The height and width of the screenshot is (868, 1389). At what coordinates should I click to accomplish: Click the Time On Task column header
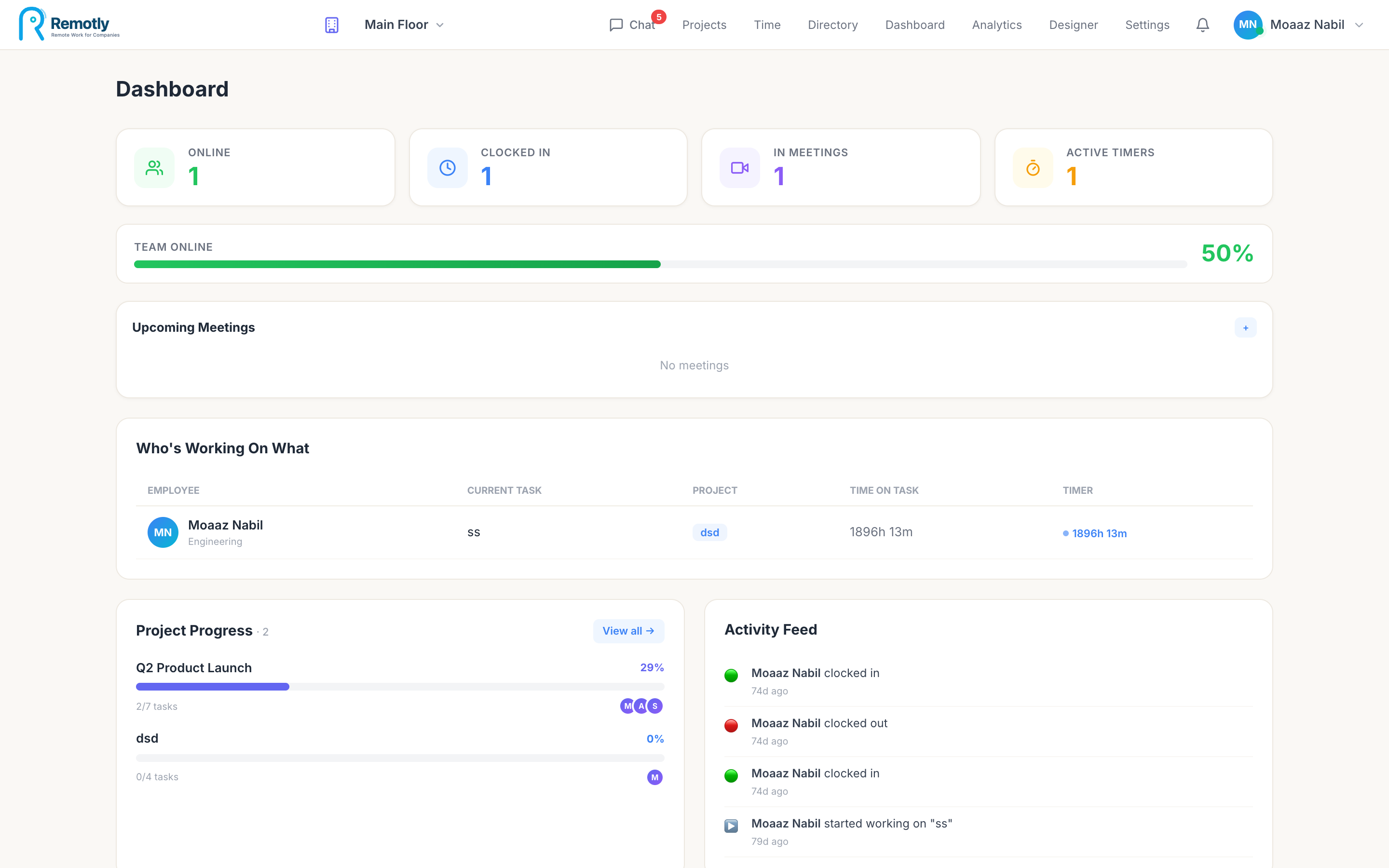coord(884,490)
